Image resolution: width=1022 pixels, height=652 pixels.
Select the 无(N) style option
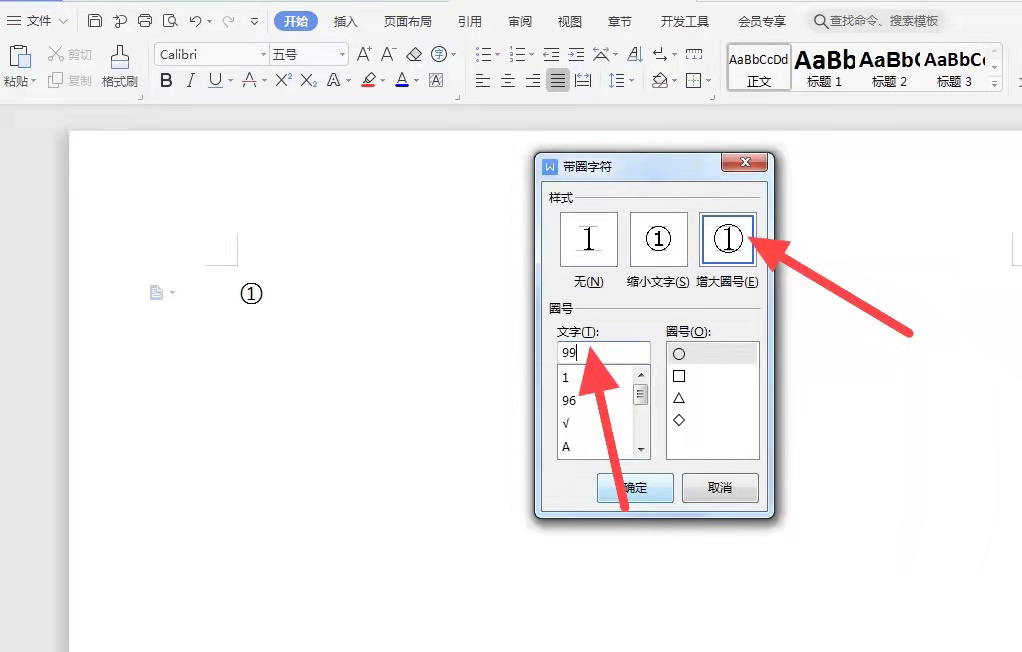coord(589,239)
